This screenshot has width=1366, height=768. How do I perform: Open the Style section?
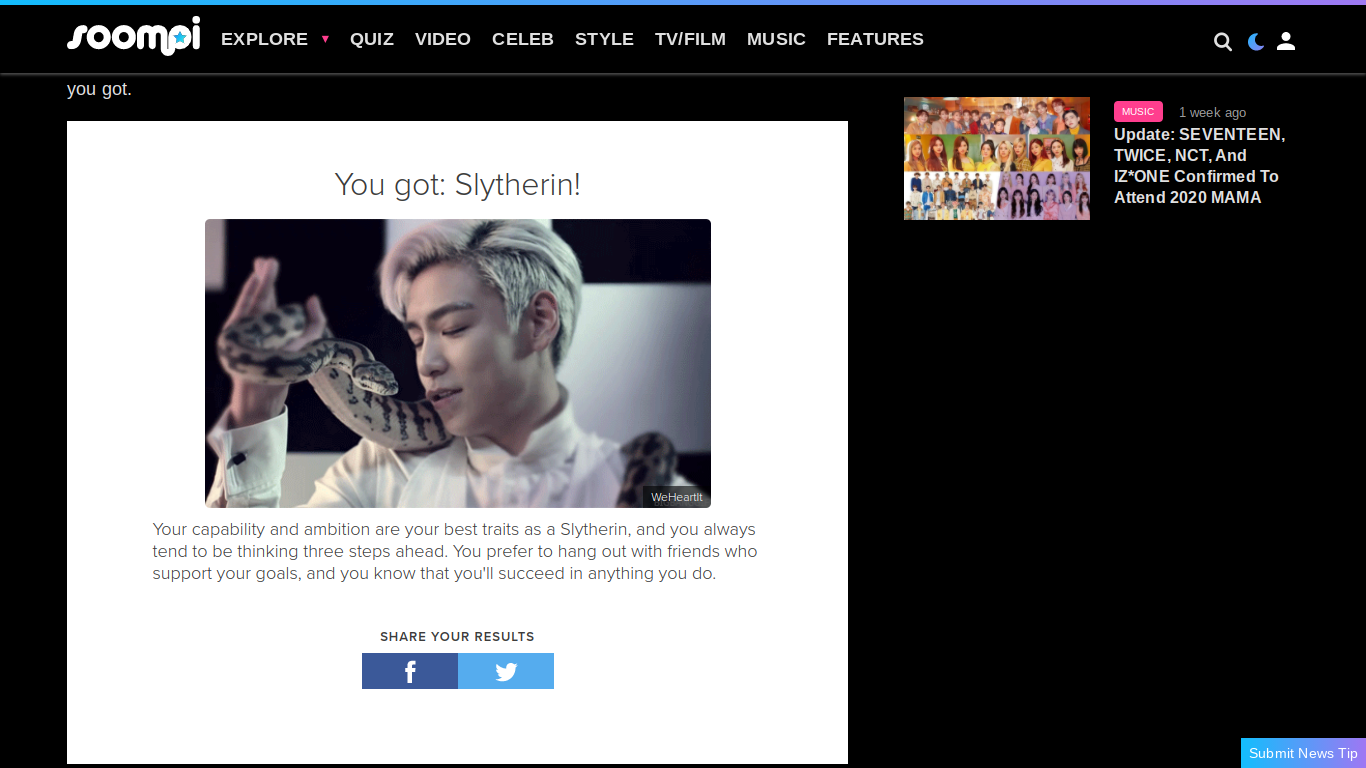point(604,39)
